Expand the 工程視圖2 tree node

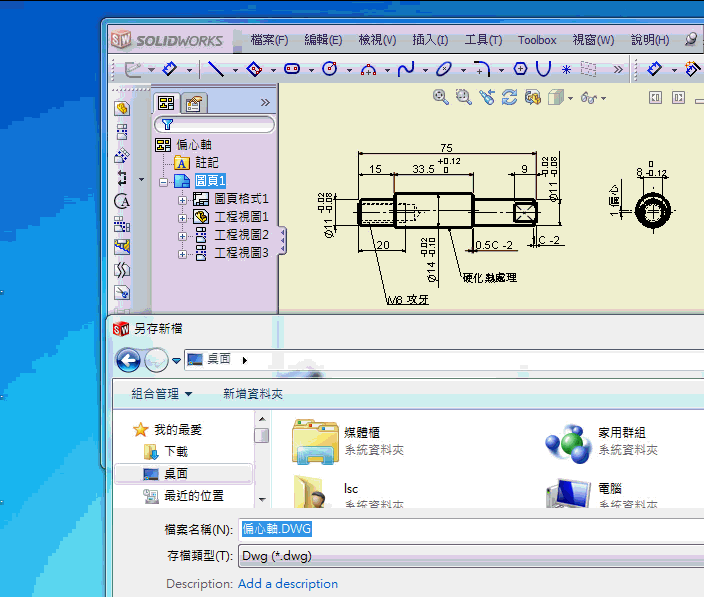[182, 236]
